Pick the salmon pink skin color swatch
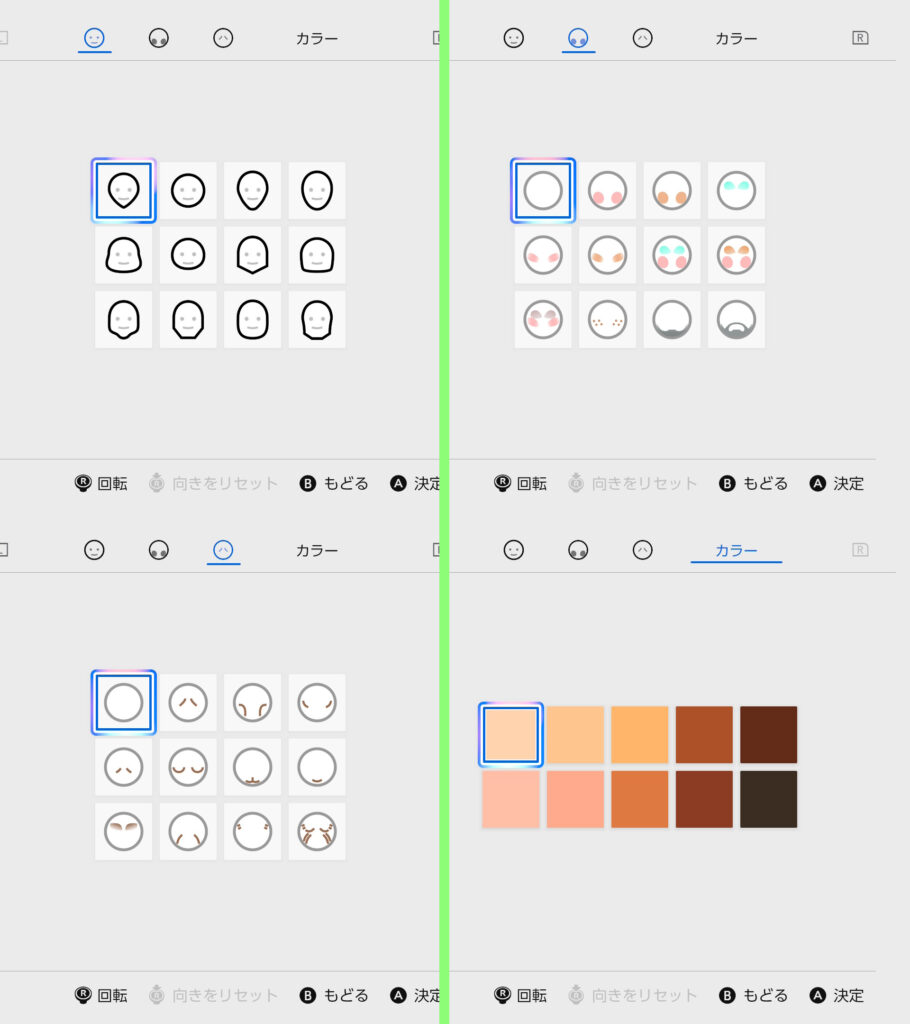The image size is (910, 1024). (575, 799)
